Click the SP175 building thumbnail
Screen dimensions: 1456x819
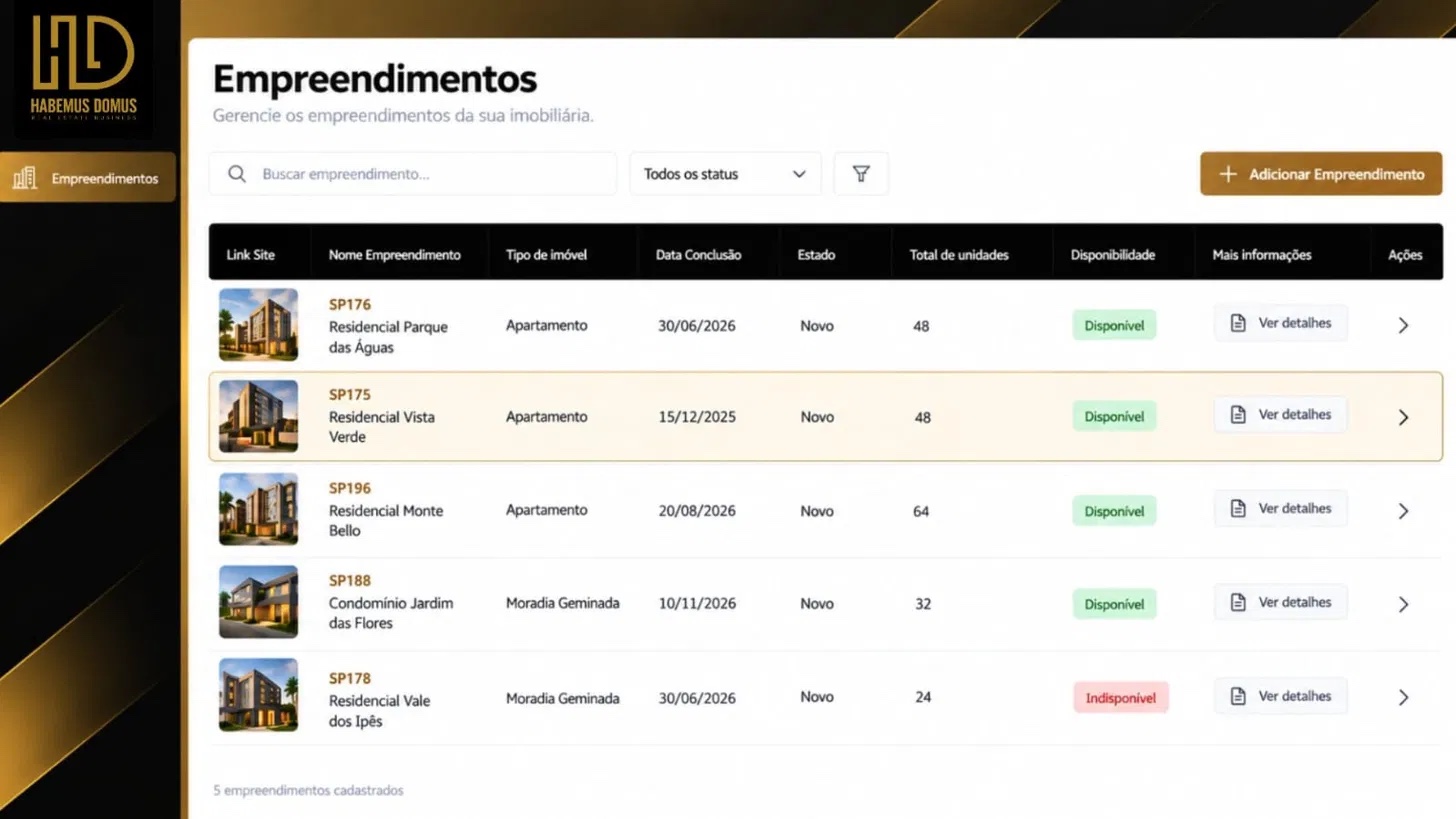259,416
